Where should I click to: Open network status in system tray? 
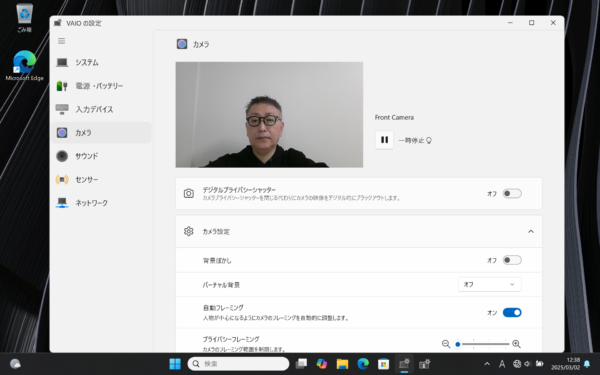517,364
